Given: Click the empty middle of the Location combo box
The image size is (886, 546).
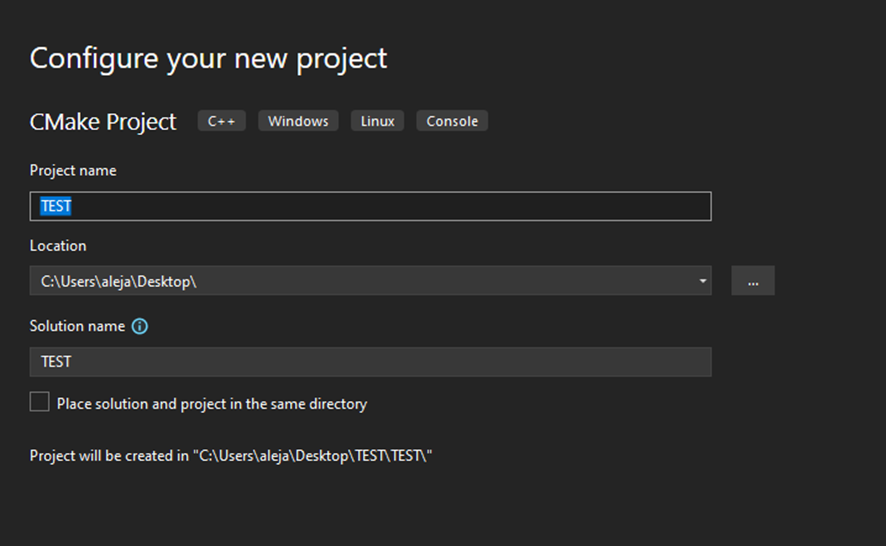Looking at the screenshot, I should coord(444,281).
